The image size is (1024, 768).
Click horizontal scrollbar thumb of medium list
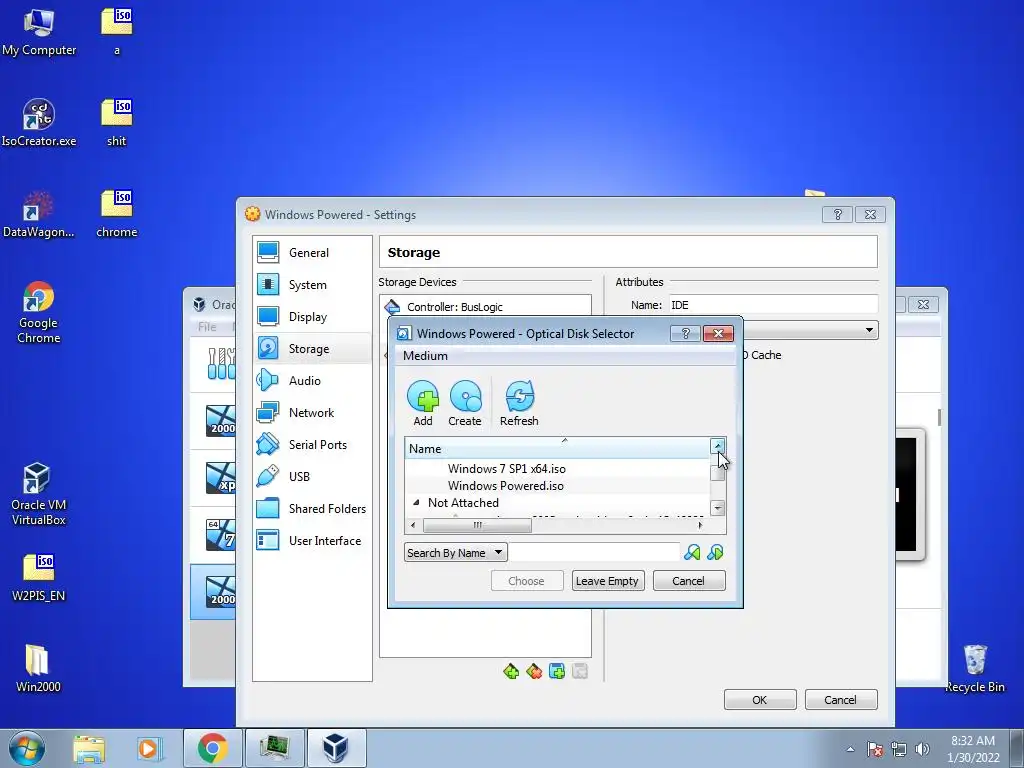point(477,525)
